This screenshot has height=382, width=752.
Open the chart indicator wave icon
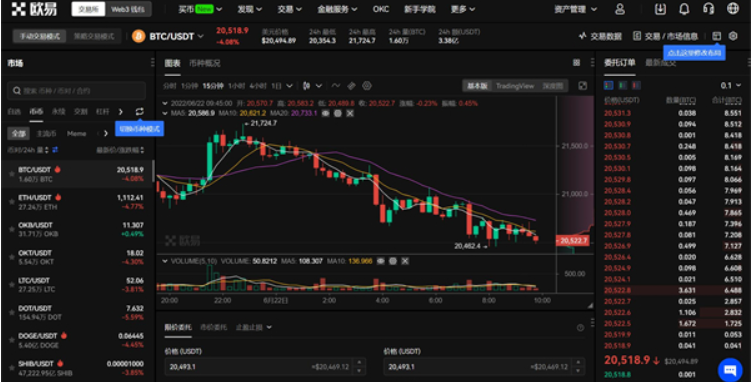(336, 86)
